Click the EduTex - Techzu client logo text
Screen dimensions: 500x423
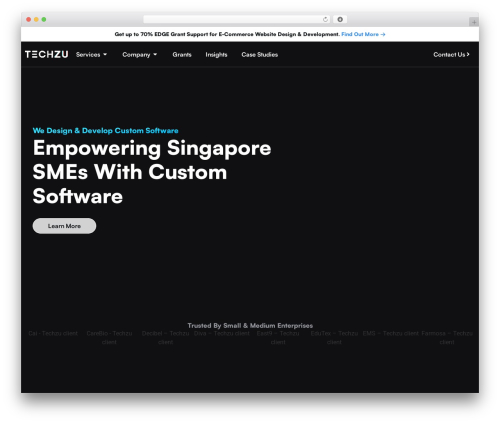point(334,338)
